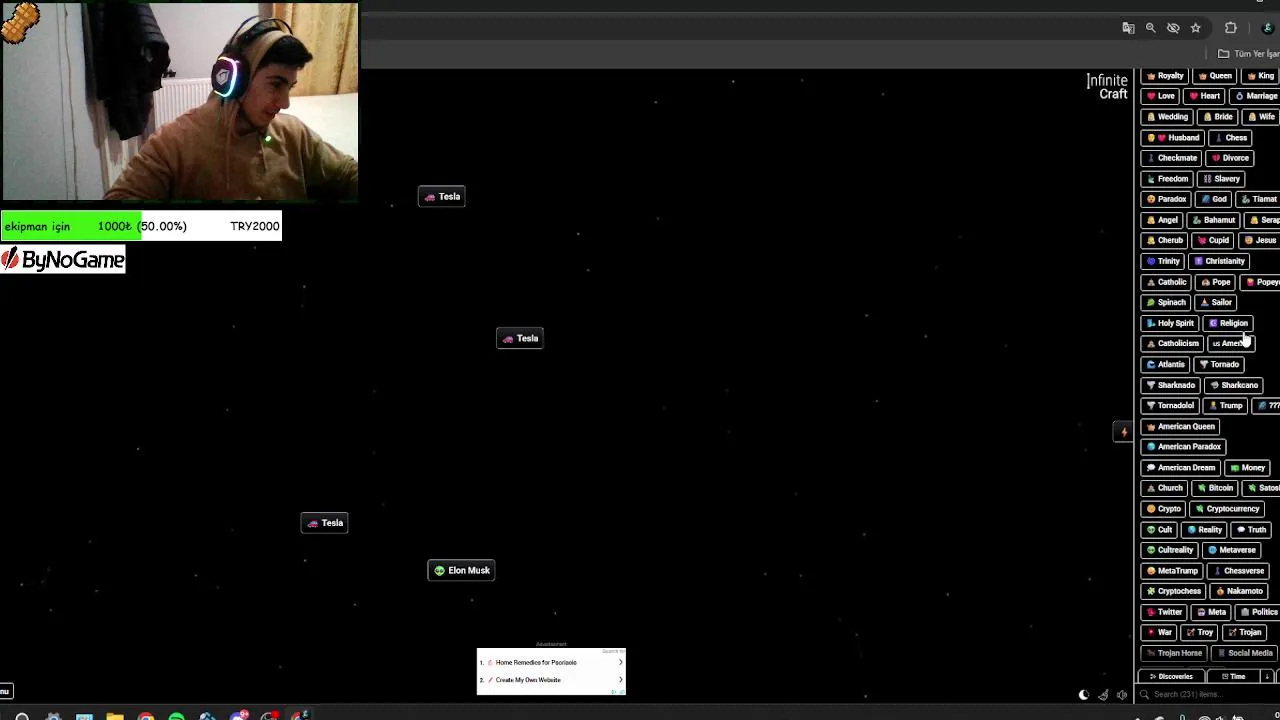Viewport: 1280px width, 720px height.
Task: Click the crossed-eye tracking icon
Action: [x=1173, y=28]
